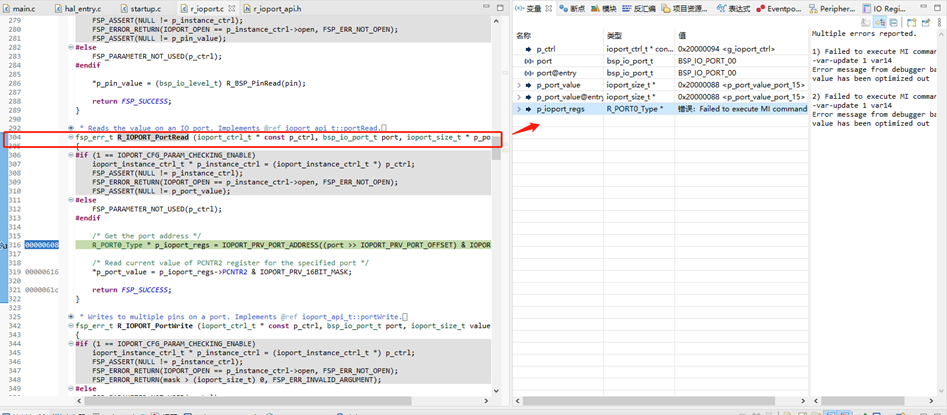Click the Collapse All variables icon
Screen dimensions: 947x415
click(893, 22)
